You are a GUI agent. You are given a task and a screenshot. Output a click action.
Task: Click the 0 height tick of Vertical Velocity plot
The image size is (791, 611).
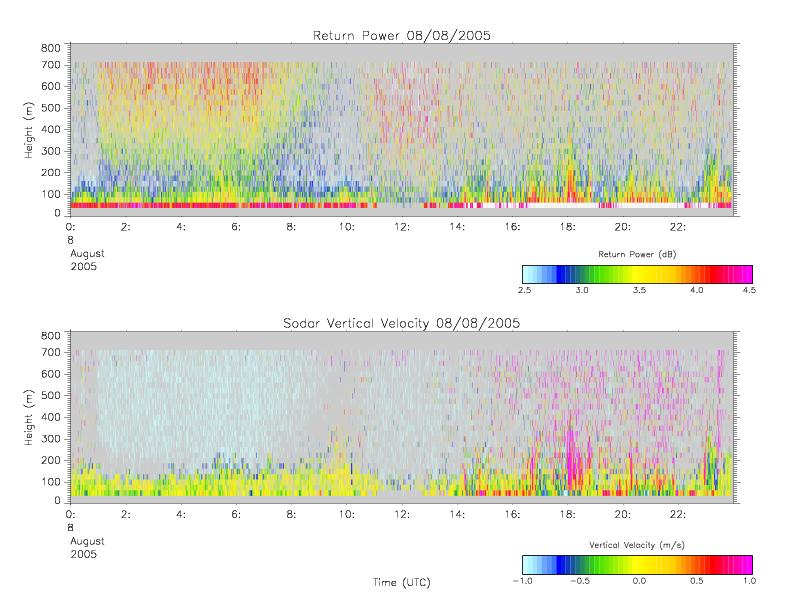point(57,501)
